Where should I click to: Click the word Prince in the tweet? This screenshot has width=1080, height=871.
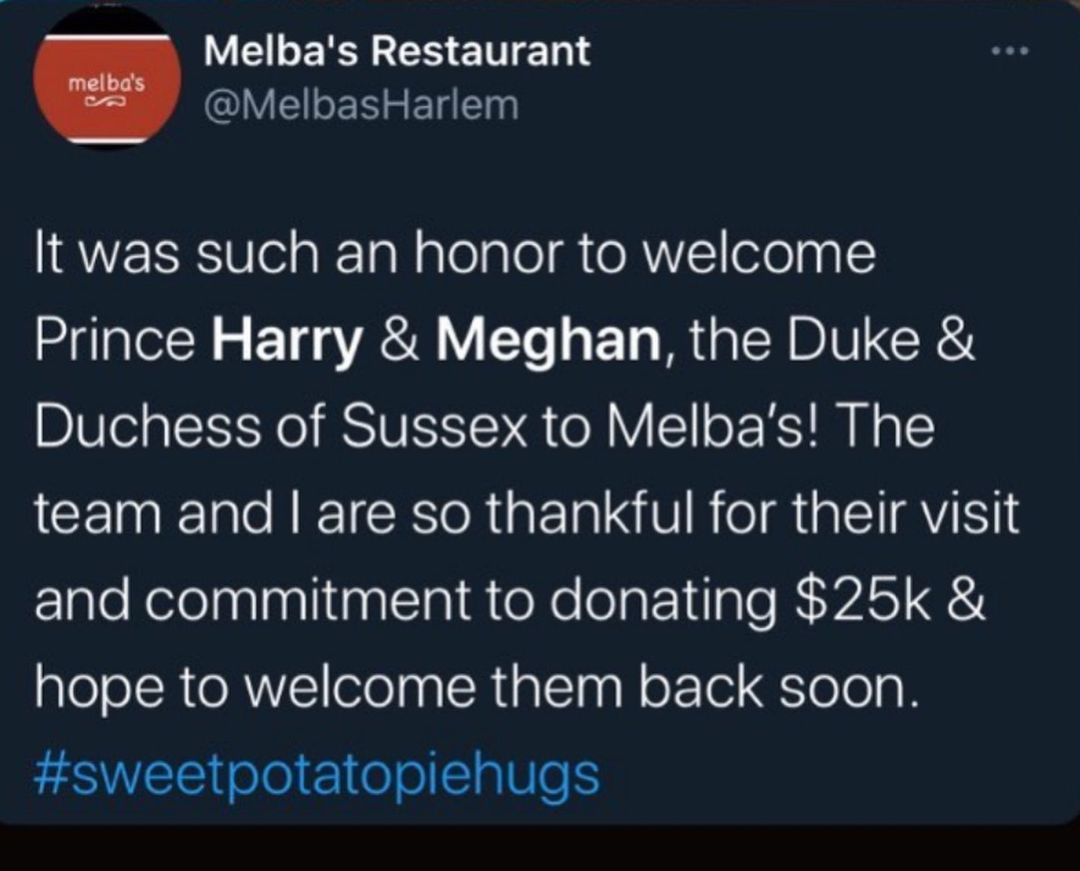point(115,342)
